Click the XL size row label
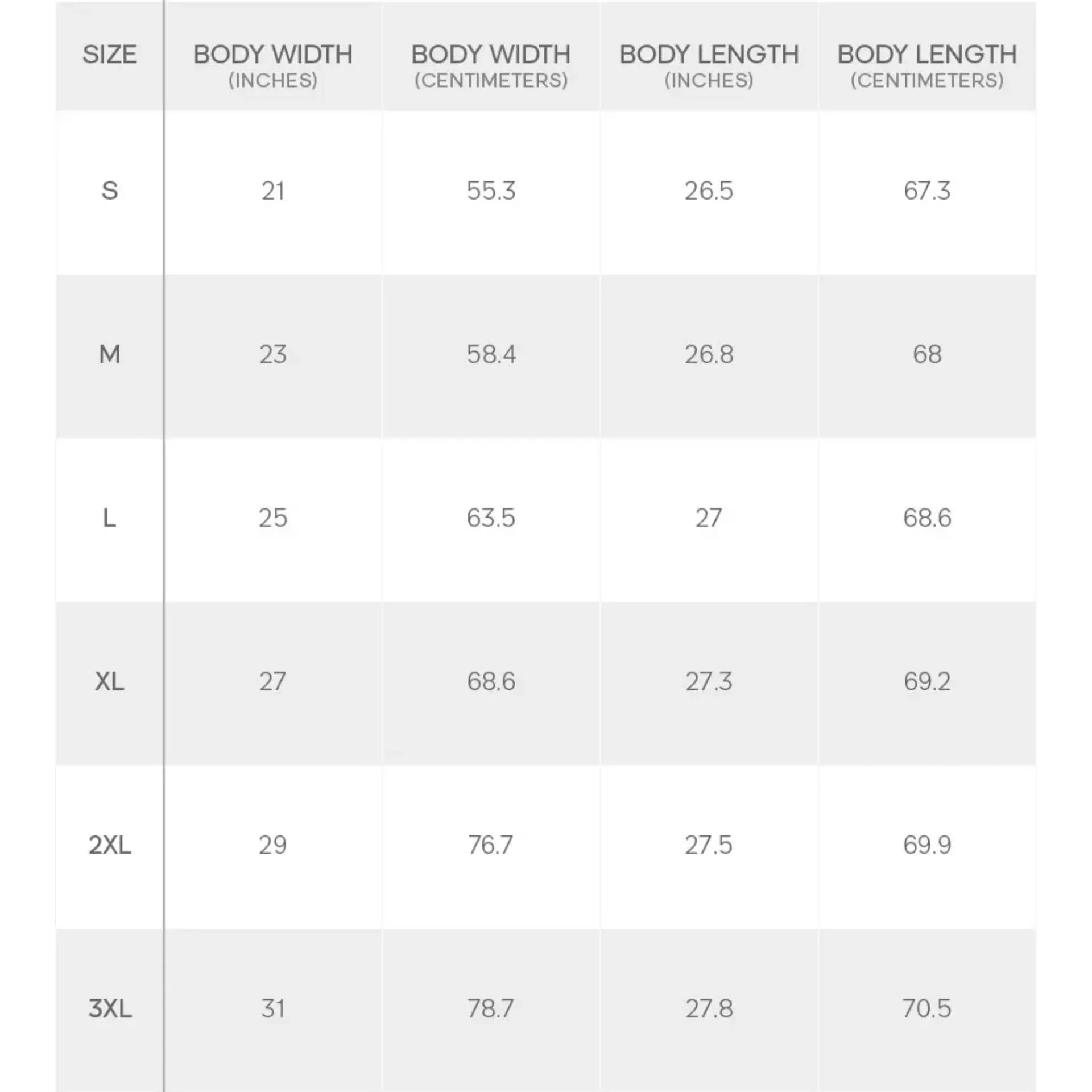1092x1092 pixels. [x=109, y=681]
